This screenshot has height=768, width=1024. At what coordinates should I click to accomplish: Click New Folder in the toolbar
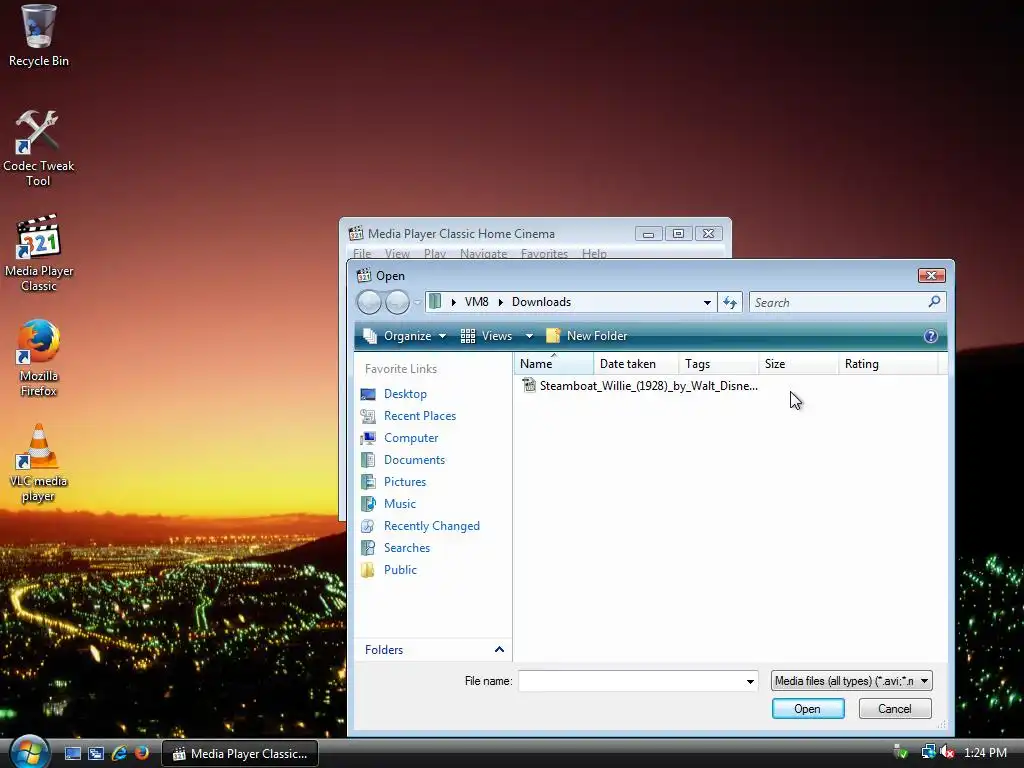[586, 336]
